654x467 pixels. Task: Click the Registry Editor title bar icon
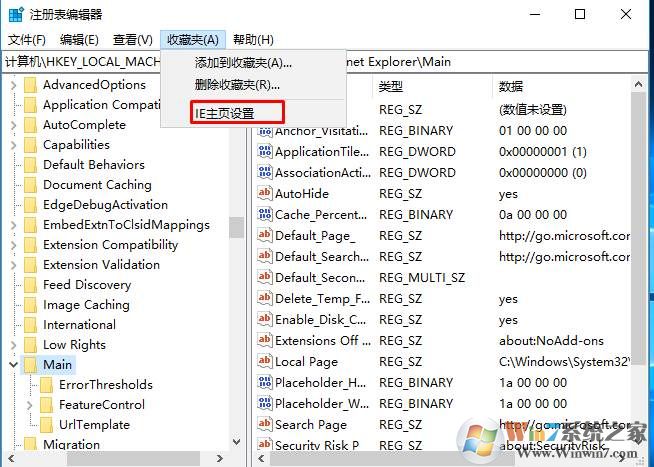(x=16, y=15)
